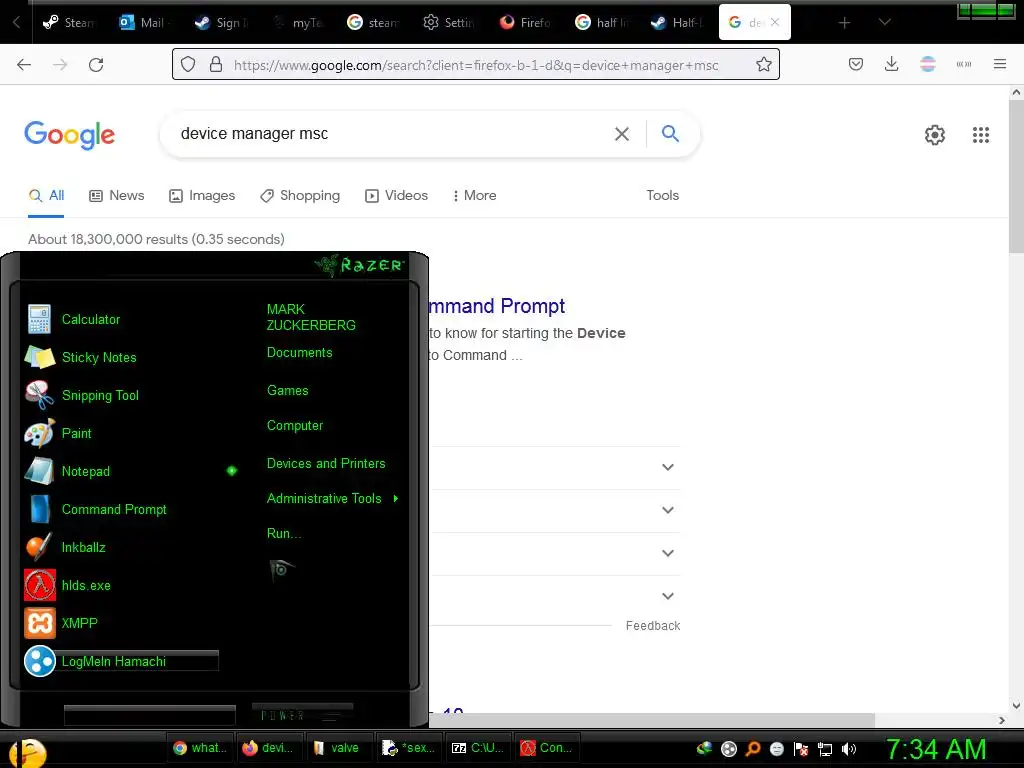Submit the search via magnifier icon
1024x768 pixels.
click(670, 133)
